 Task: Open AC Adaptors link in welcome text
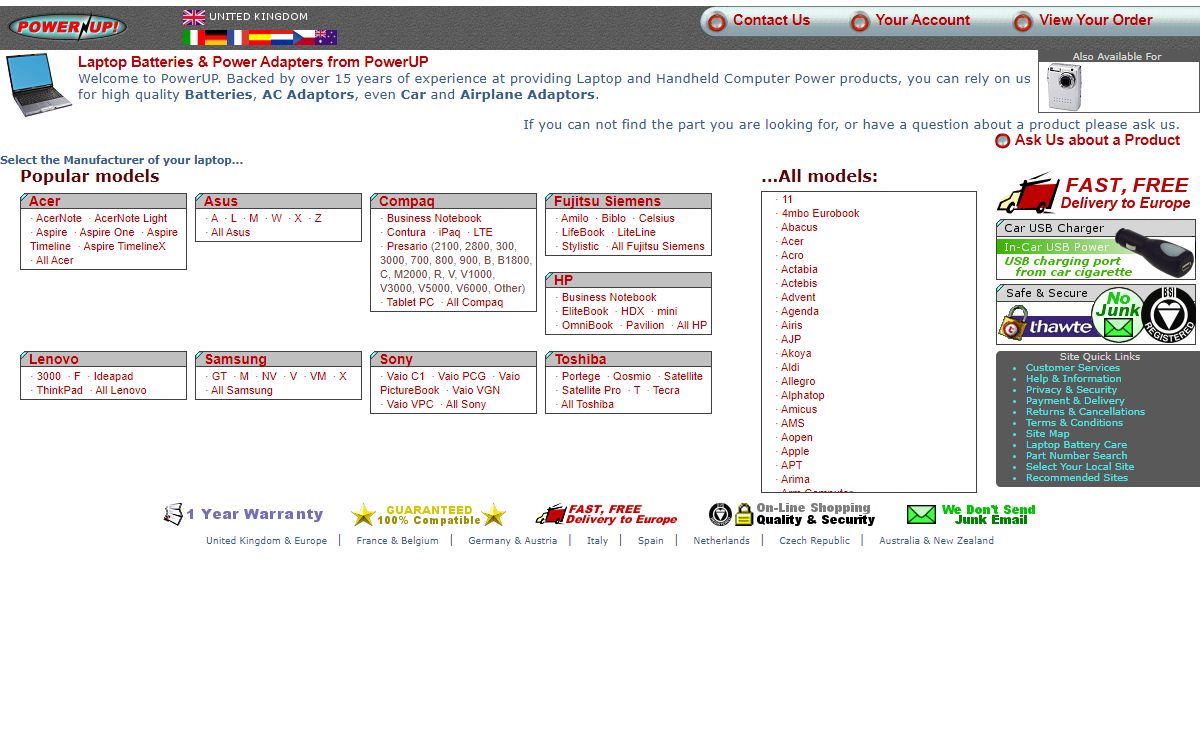click(x=308, y=95)
